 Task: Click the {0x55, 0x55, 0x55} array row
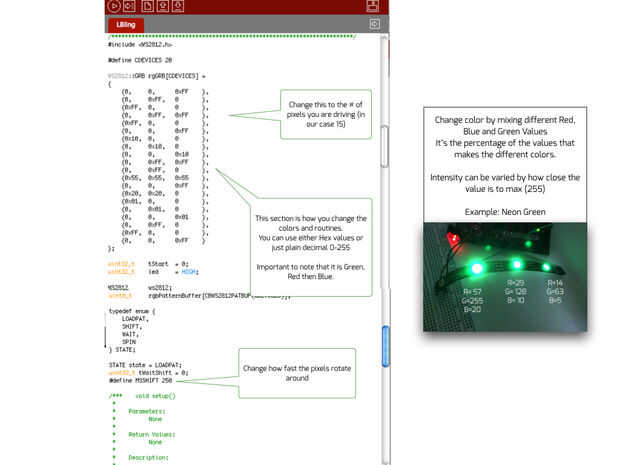coord(164,178)
